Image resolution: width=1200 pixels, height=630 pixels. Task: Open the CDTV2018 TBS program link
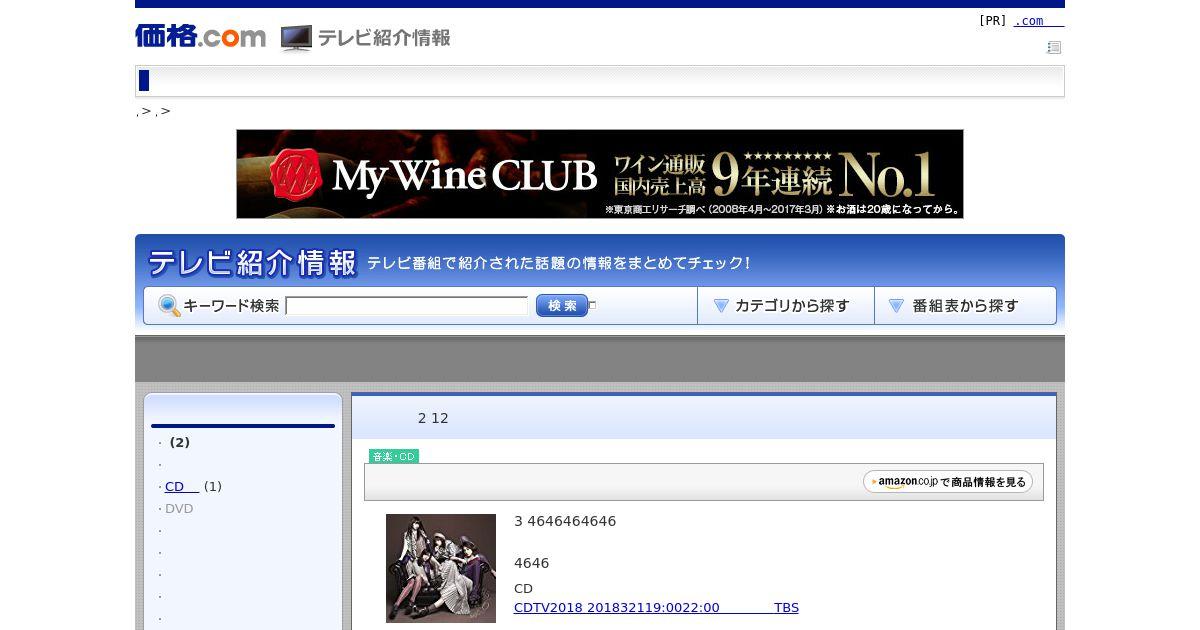(656, 608)
